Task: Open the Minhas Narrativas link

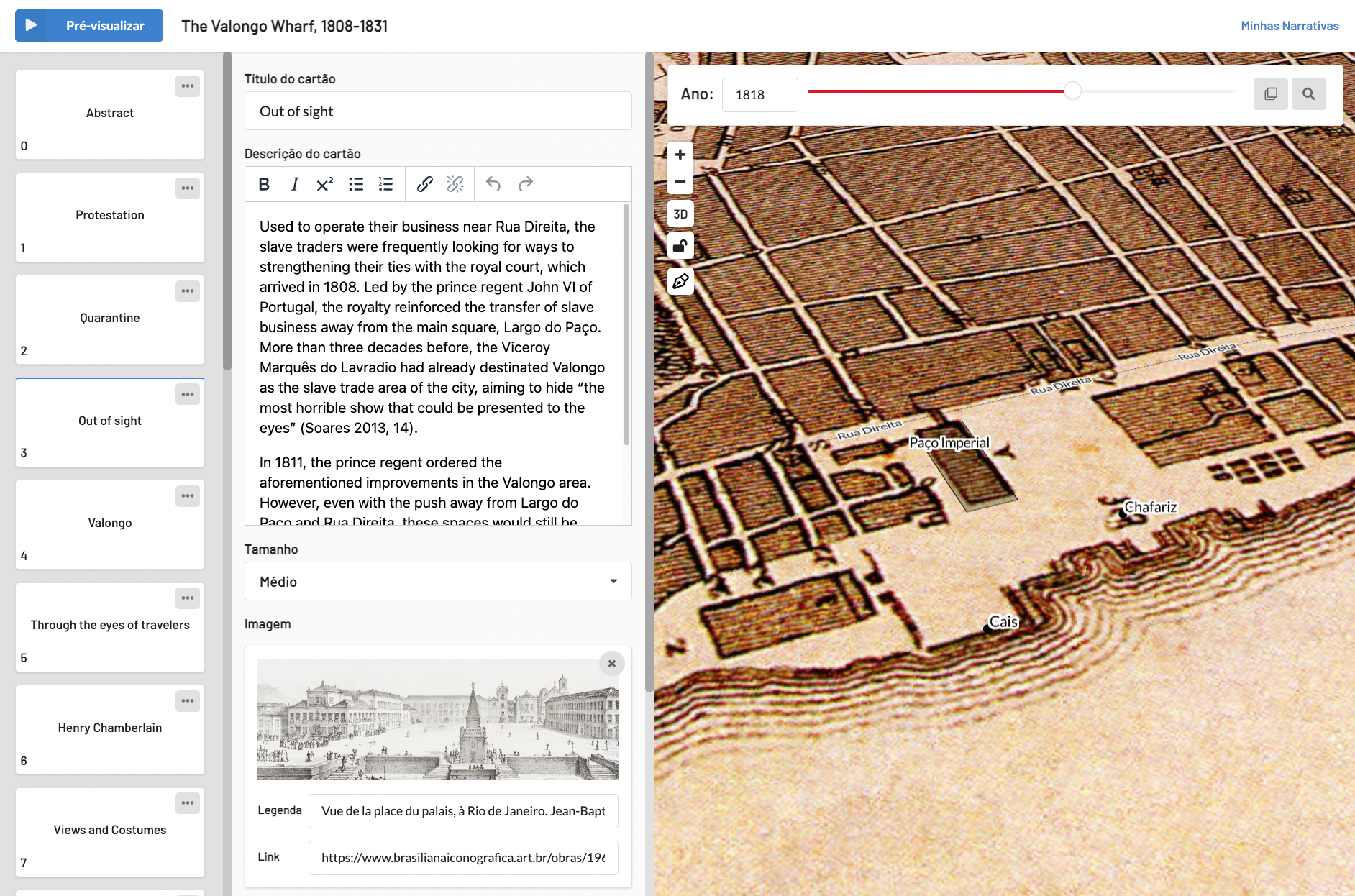Action: coord(1290,26)
